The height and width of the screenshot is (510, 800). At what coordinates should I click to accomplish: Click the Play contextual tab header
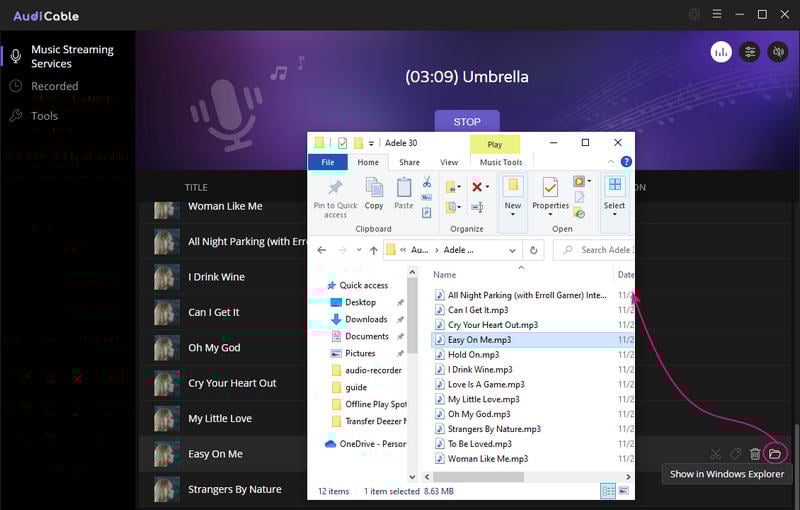494,144
